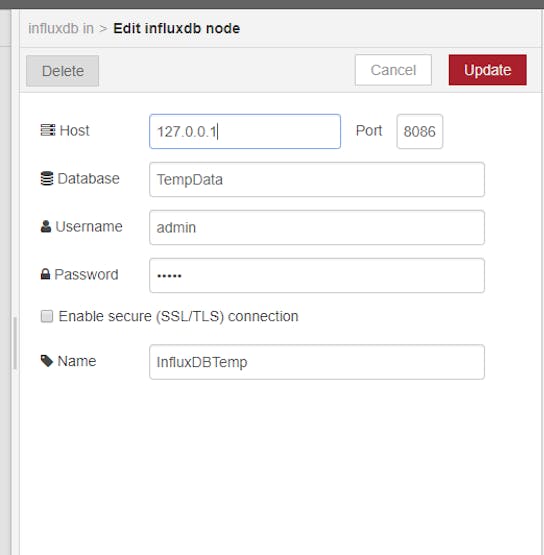Select the Port field showing 8086
The image size is (544, 555).
coord(419,131)
